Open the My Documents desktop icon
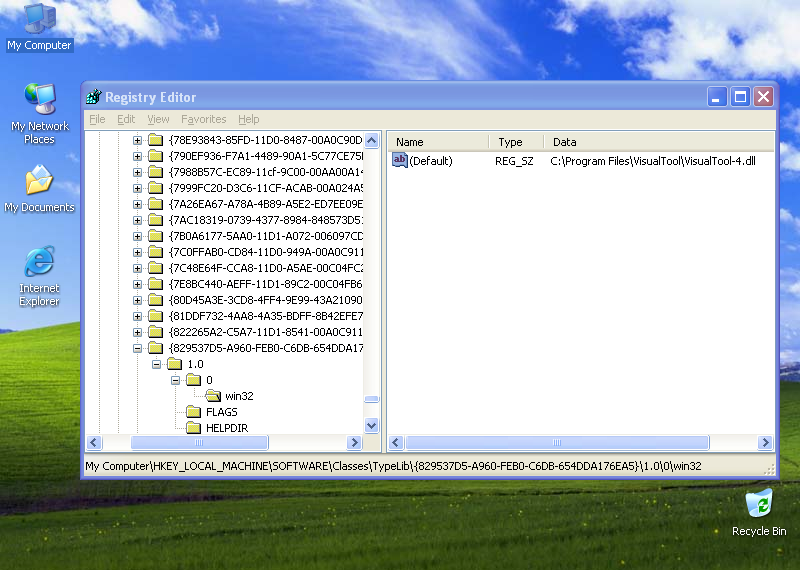 [39, 189]
